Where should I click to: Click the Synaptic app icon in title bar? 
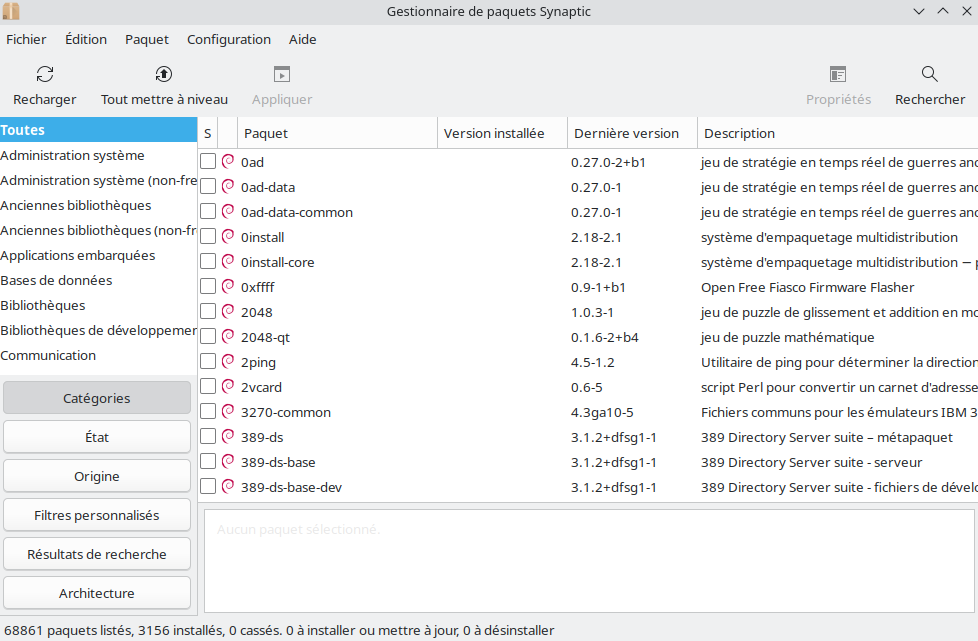point(11,11)
